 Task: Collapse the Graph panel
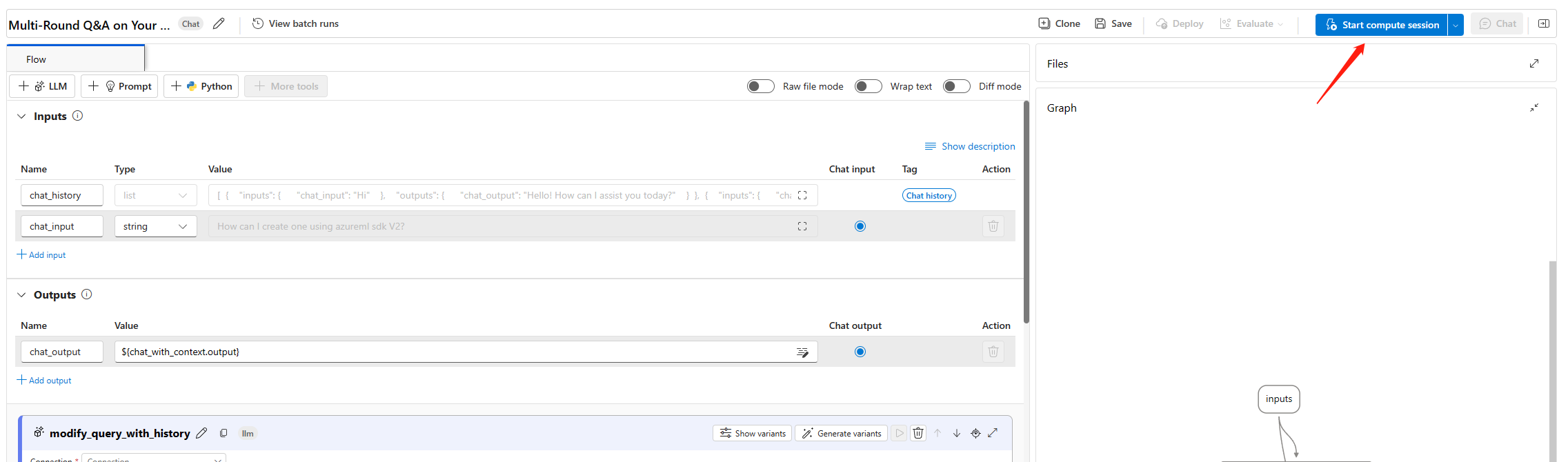[x=1534, y=108]
